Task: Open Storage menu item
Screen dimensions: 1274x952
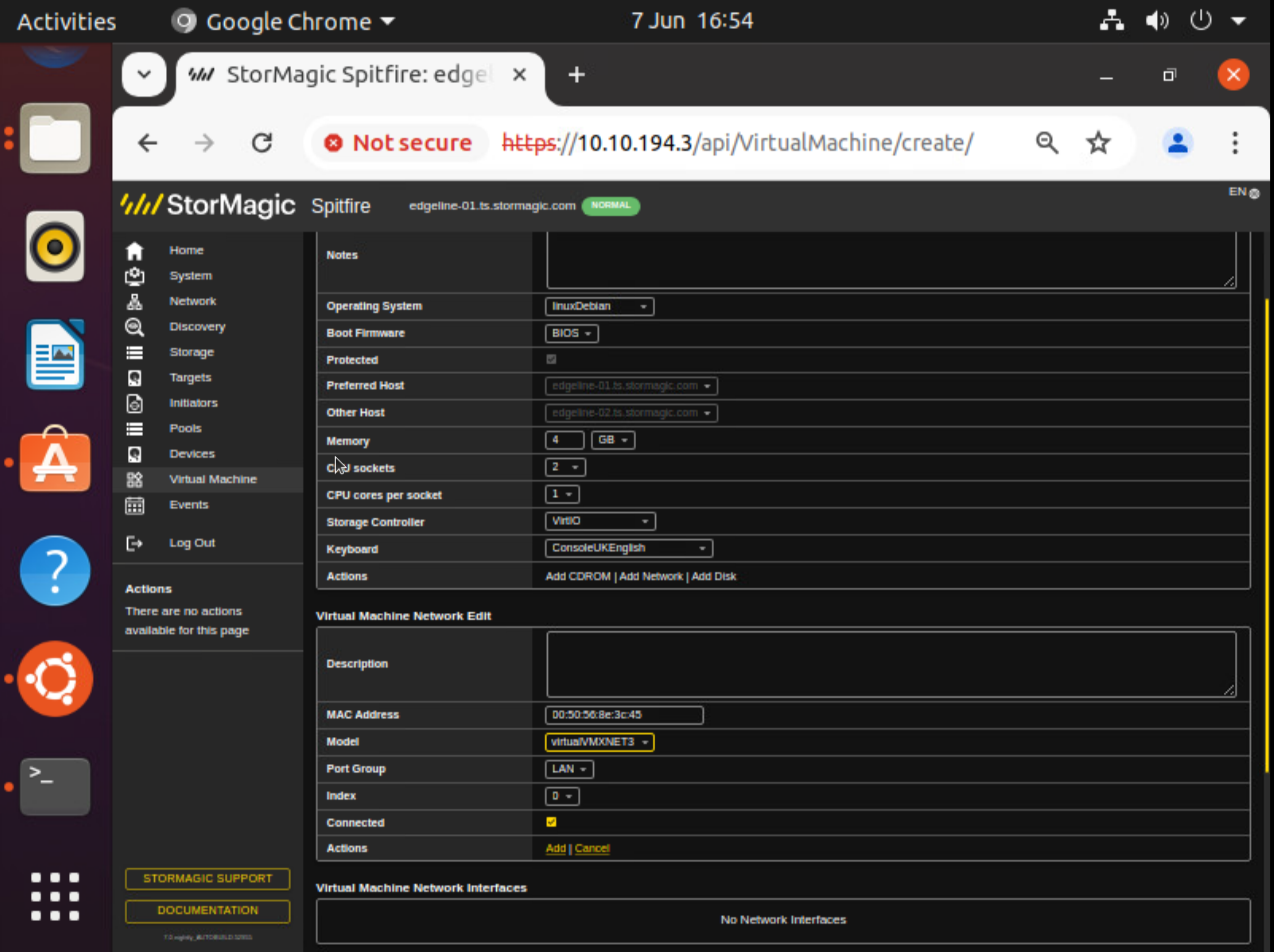Action: click(191, 352)
